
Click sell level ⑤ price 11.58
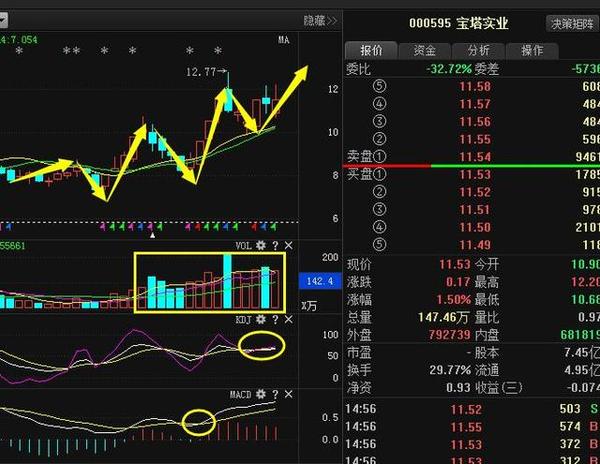pos(475,86)
